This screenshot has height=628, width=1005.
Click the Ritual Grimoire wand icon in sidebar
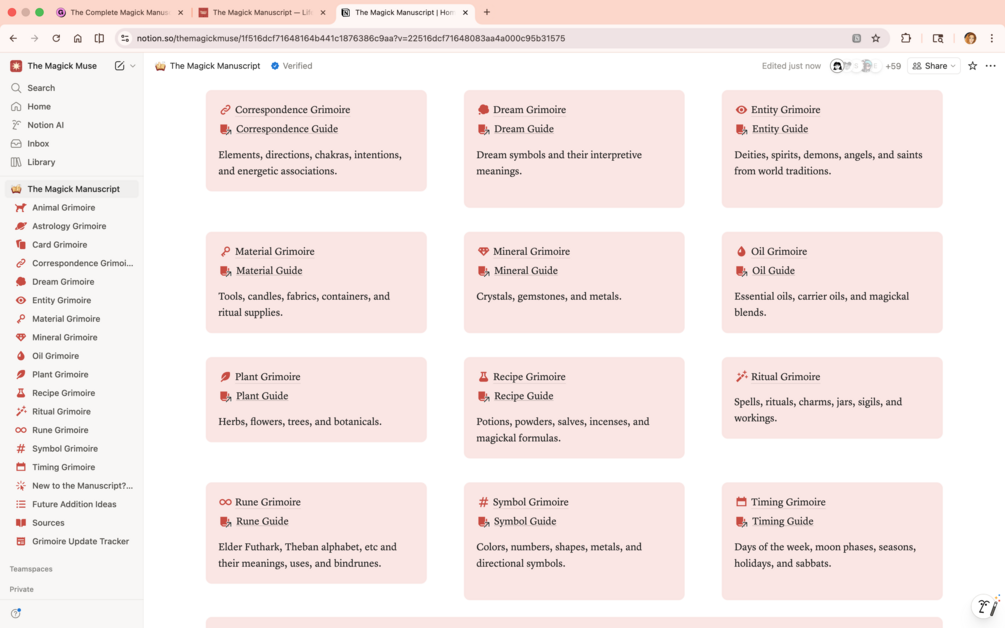tap(21, 412)
